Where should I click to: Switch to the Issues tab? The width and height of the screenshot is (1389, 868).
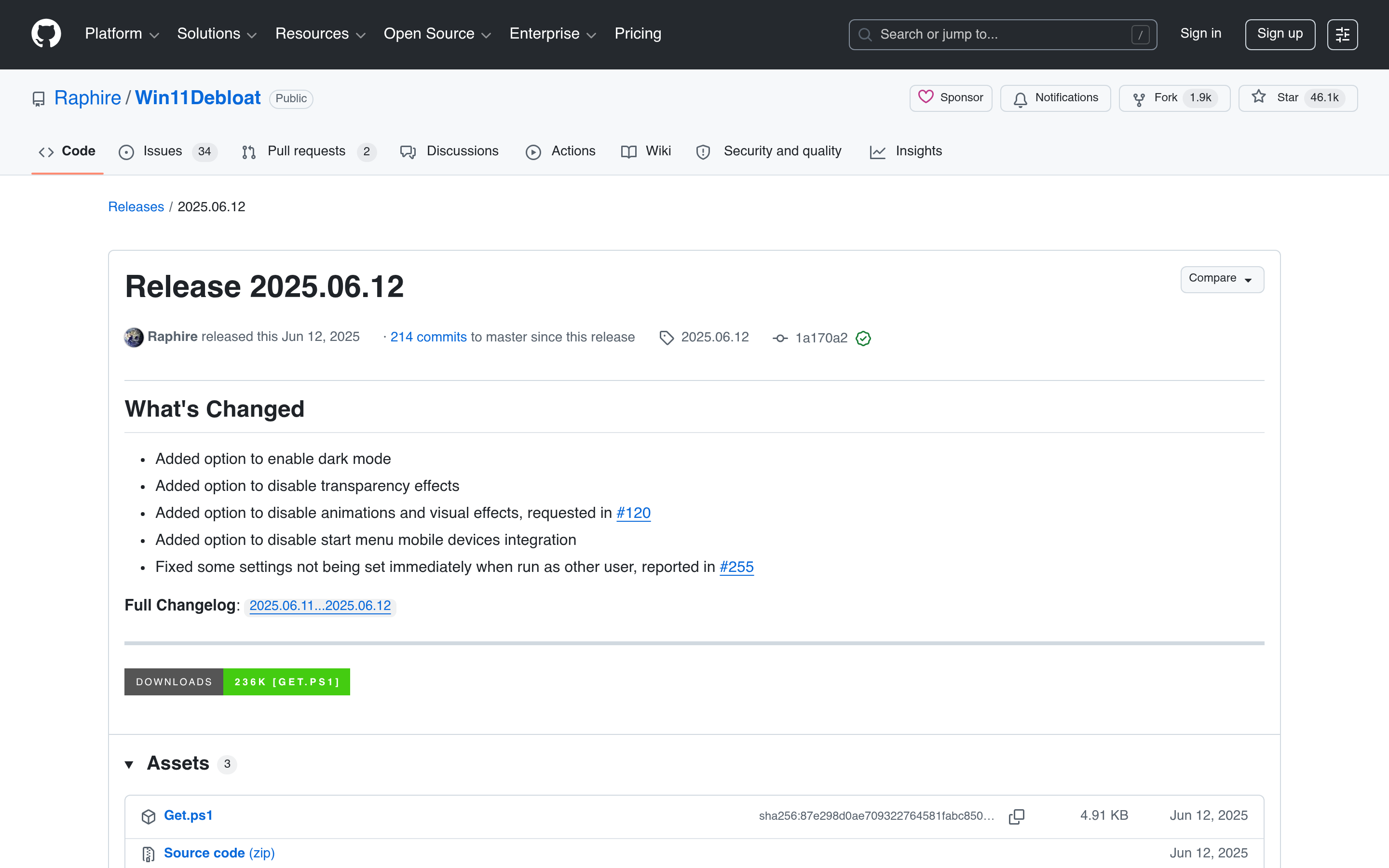(x=168, y=151)
